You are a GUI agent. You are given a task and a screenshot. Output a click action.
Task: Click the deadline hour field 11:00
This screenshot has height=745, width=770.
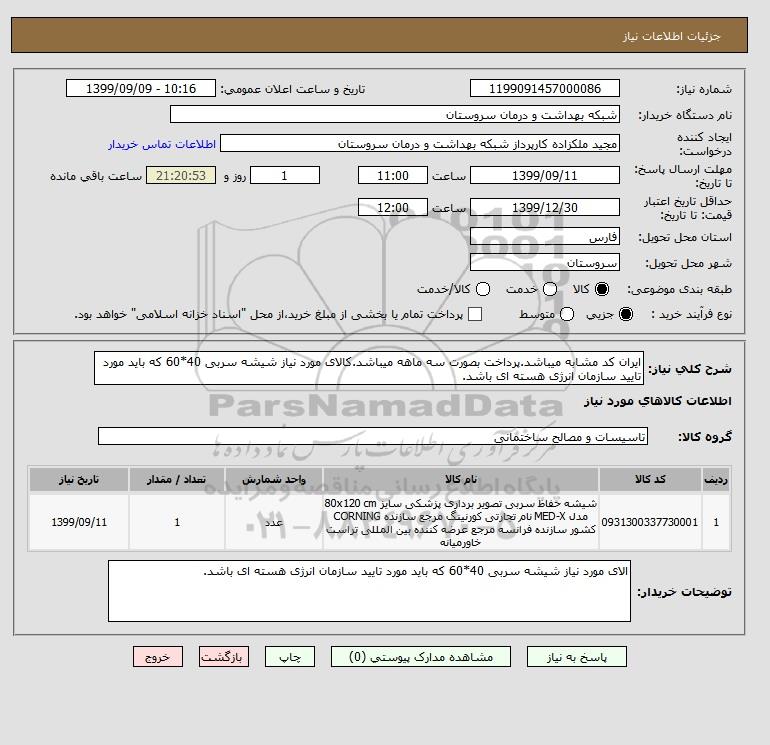pyautogui.click(x=393, y=175)
